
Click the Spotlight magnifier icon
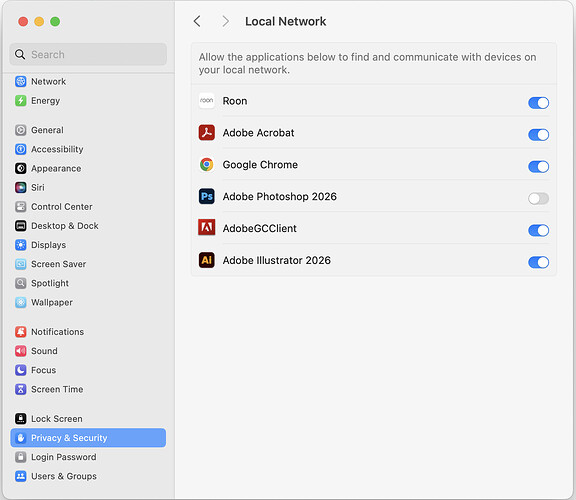(21, 283)
